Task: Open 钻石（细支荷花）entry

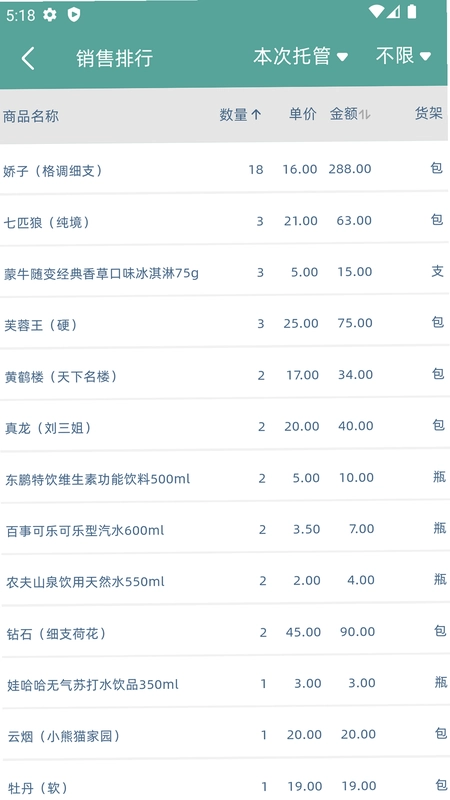Action: click(x=224, y=632)
